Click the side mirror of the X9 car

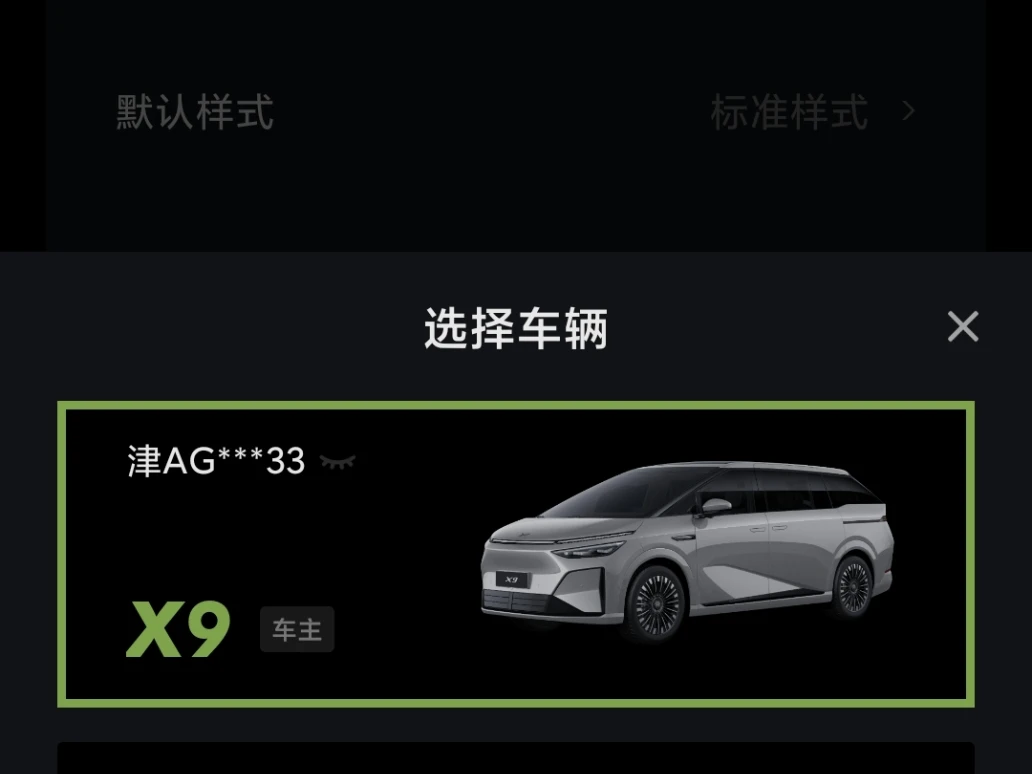[x=715, y=506]
